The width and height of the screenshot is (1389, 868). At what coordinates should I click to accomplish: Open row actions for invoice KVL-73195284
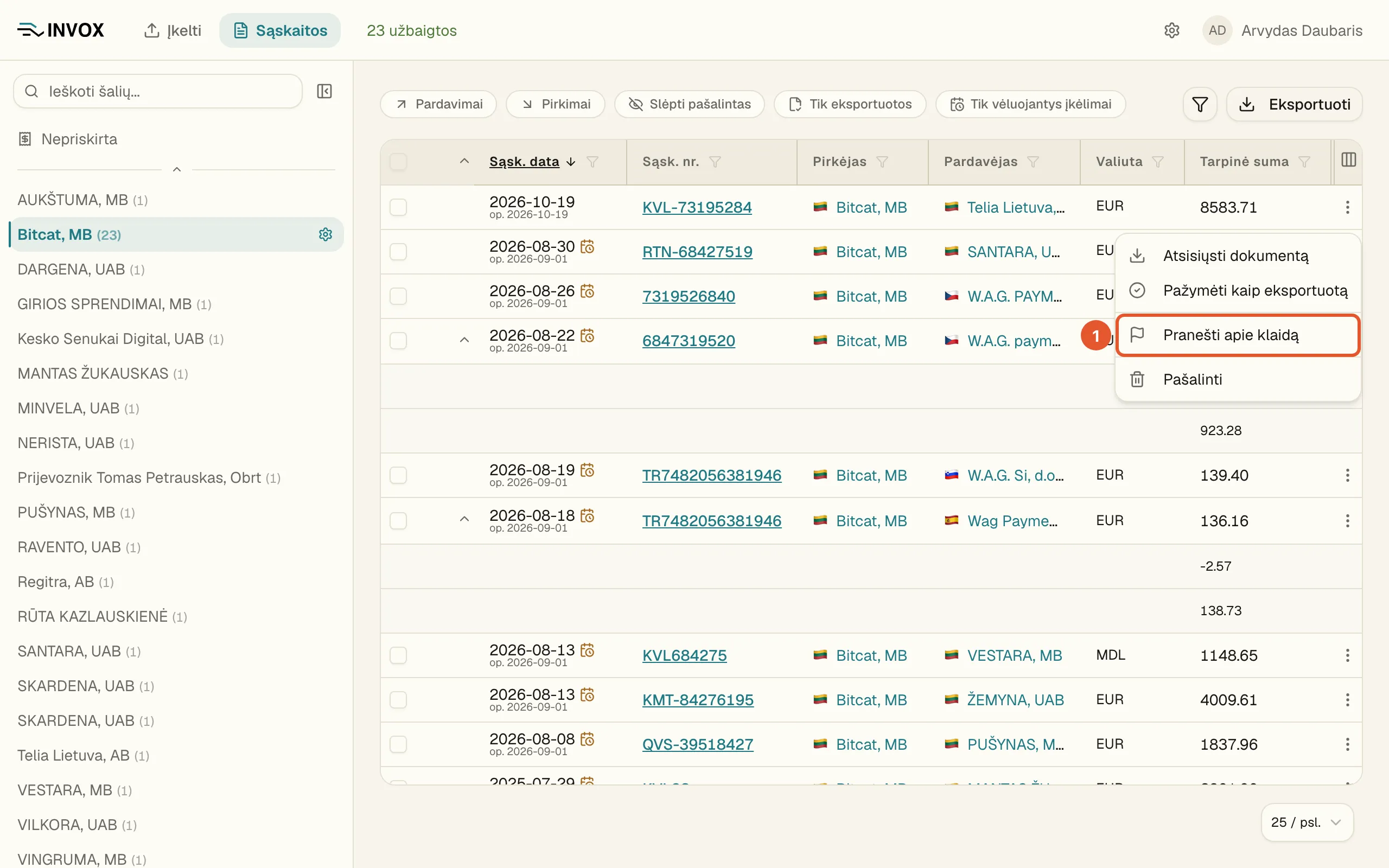1347,207
